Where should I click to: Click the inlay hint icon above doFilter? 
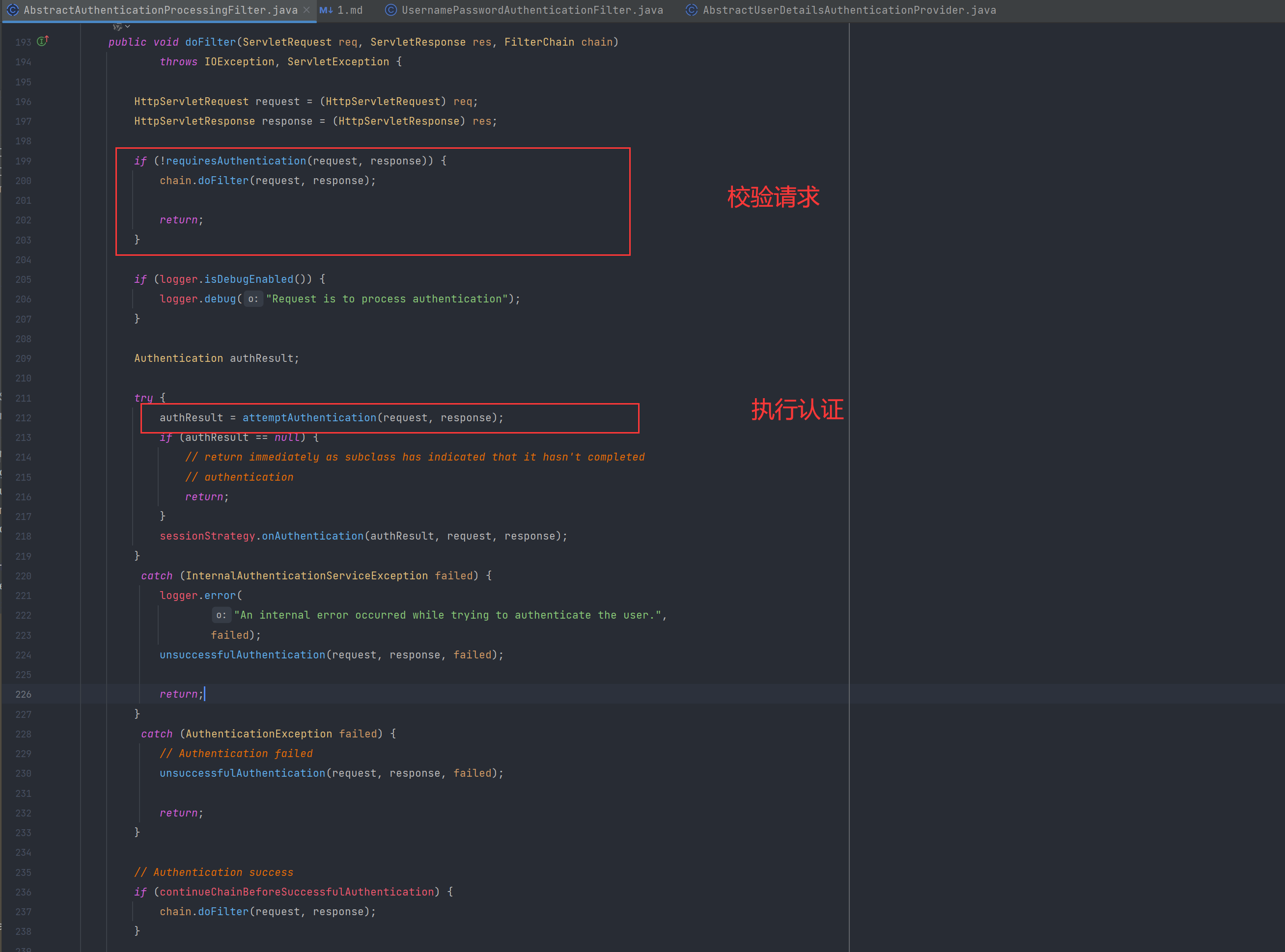coord(117,27)
